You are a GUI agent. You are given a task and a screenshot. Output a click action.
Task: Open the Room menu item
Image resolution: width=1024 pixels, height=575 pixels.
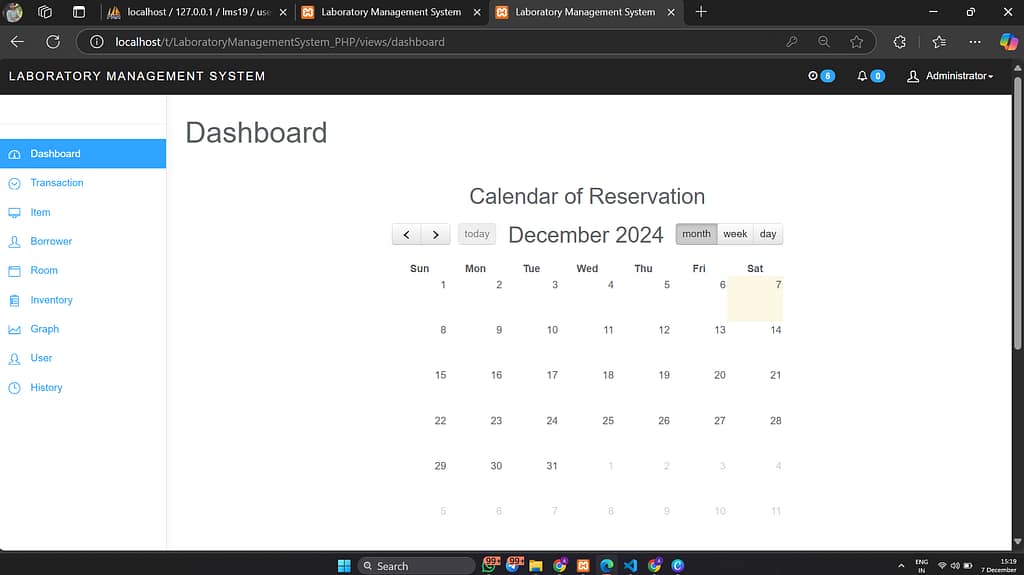click(x=44, y=270)
